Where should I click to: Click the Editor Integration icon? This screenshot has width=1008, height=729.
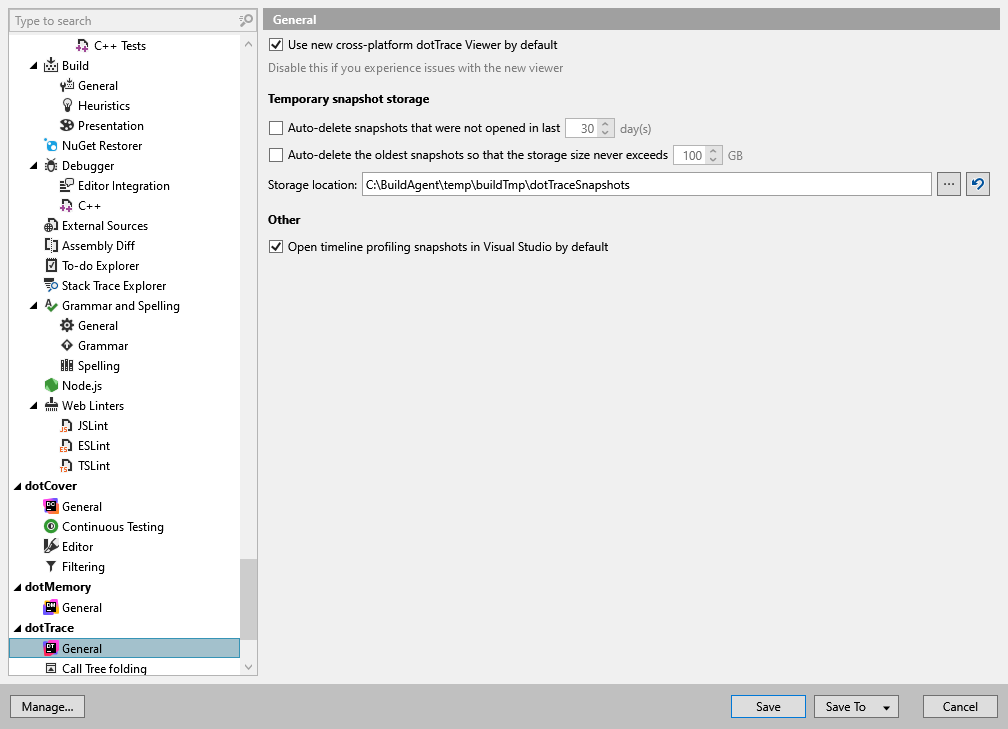[x=67, y=185]
